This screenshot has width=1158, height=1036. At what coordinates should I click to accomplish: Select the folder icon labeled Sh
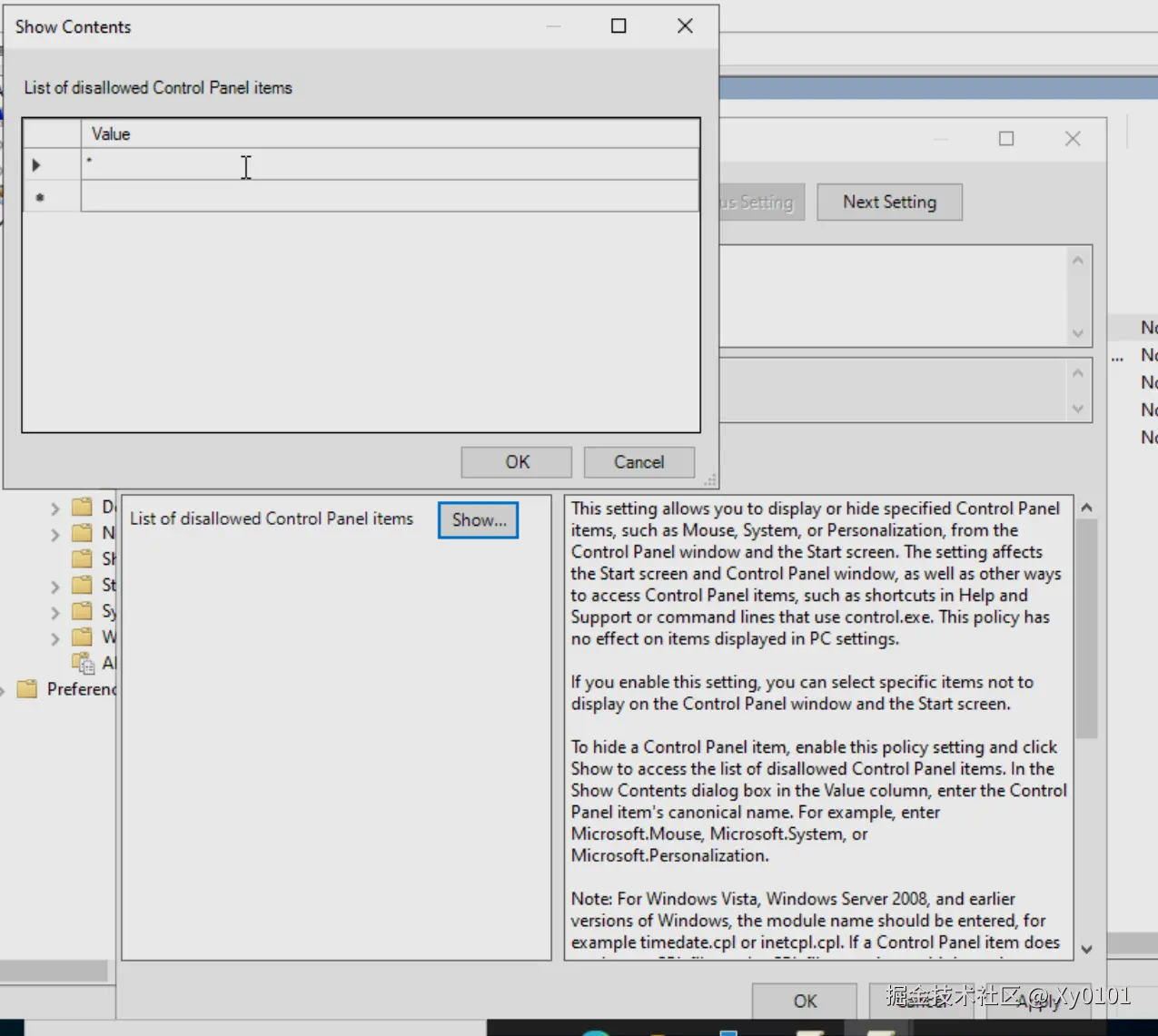(83, 558)
